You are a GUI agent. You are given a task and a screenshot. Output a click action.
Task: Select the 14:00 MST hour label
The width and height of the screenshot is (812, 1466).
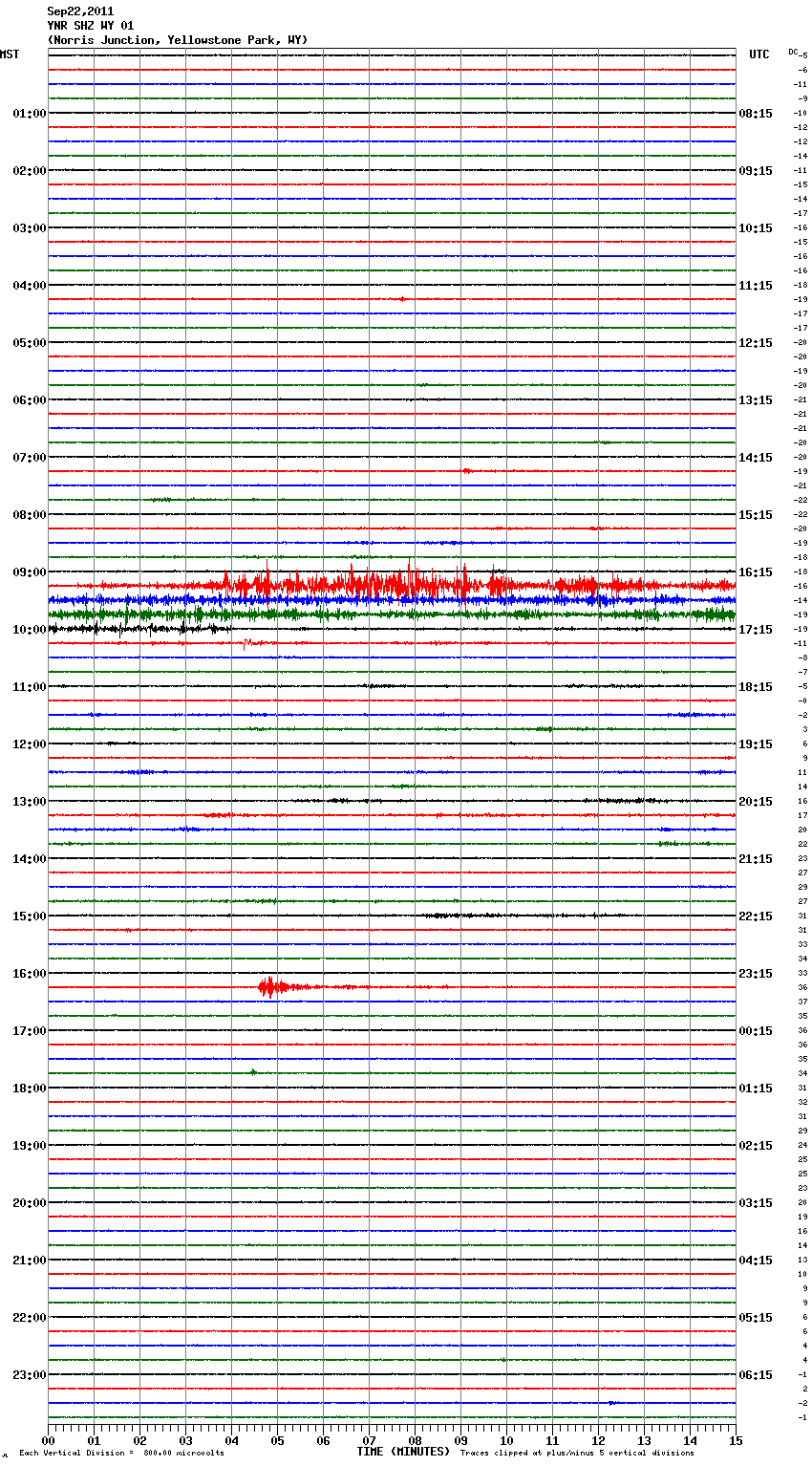(x=30, y=859)
